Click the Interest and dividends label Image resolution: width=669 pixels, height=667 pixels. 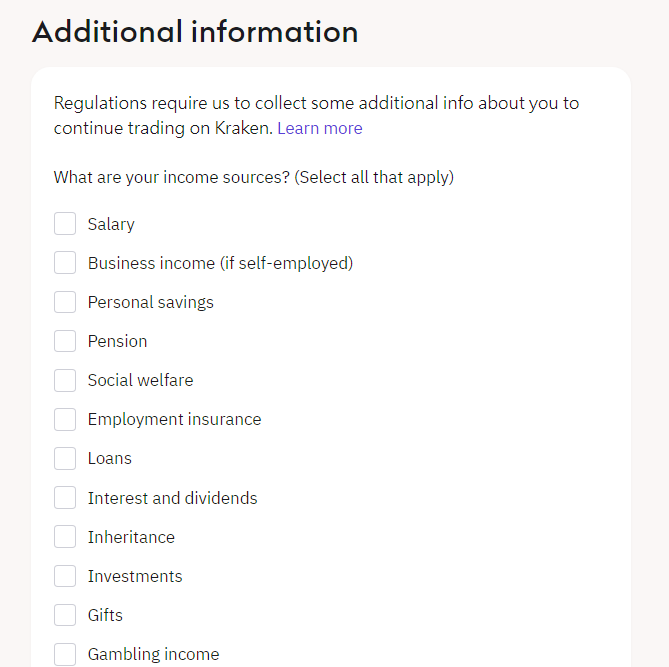(x=172, y=498)
